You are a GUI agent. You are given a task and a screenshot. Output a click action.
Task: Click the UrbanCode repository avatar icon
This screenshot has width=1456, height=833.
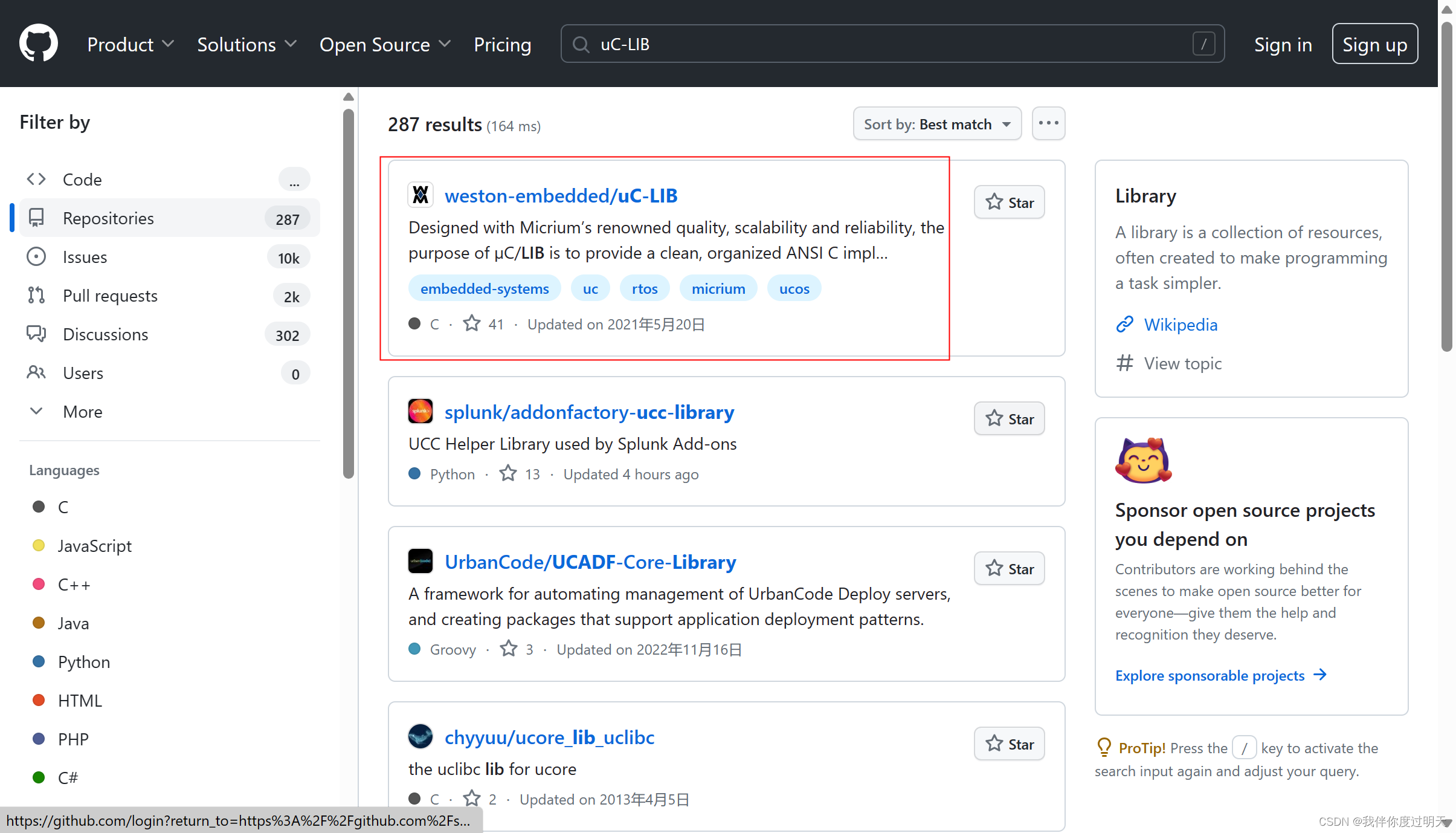click(420, 562)
